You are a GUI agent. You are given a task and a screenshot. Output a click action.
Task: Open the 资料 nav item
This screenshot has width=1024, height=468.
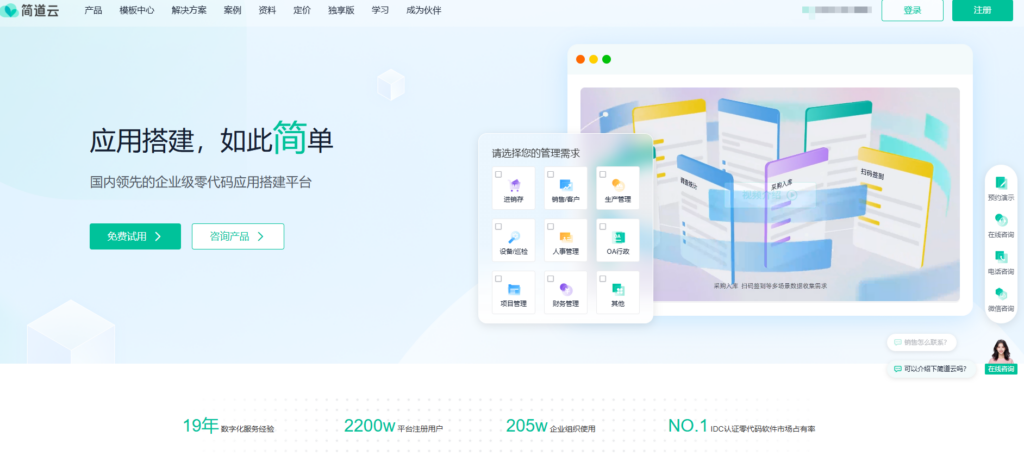[x=267, y=10]
